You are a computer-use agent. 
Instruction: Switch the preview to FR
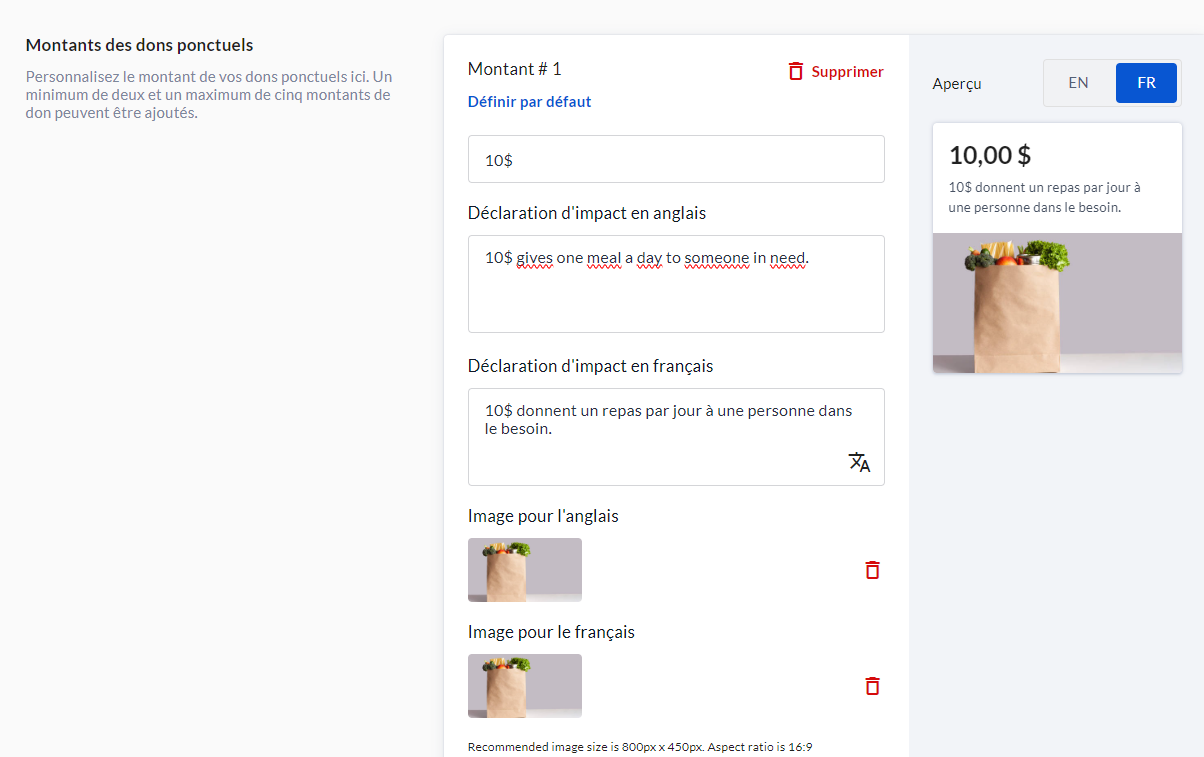[1146, 83]
